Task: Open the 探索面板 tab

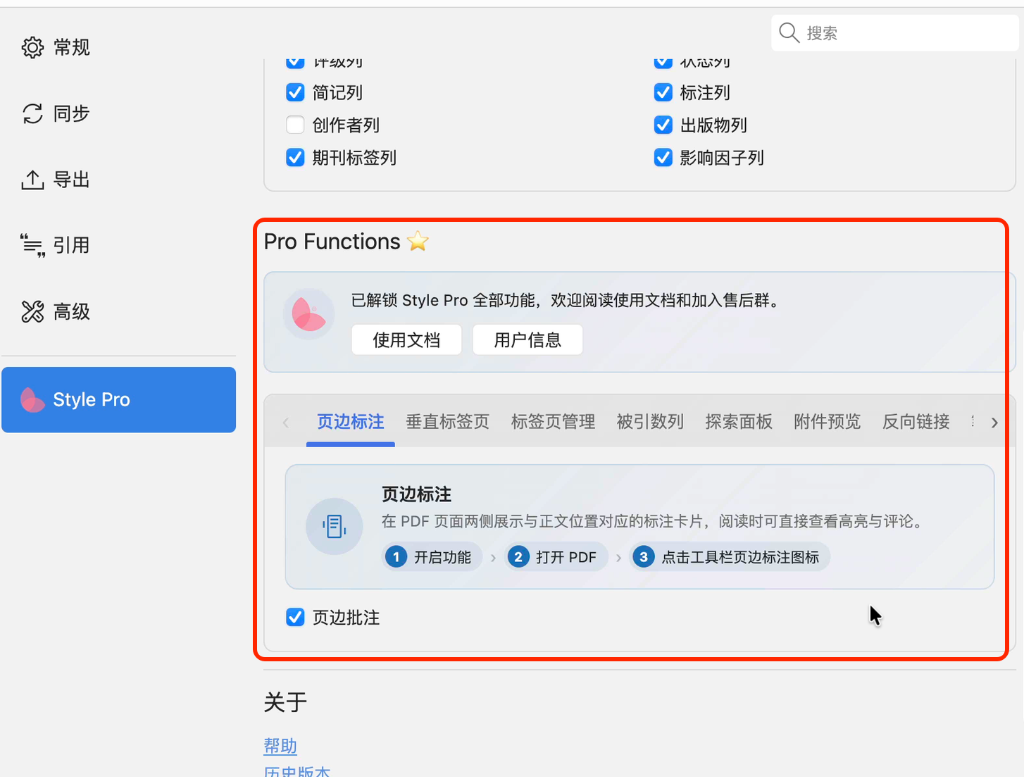Action: (x=739, y=422)
